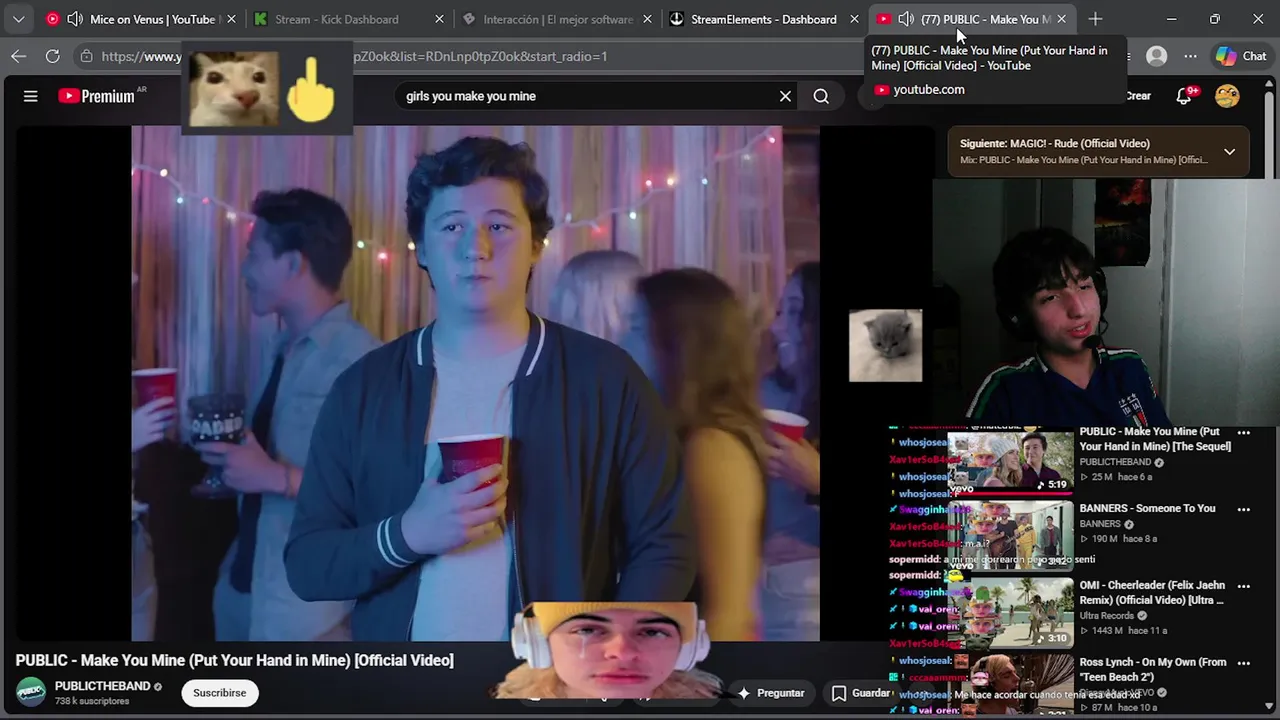Switch to Interacción El mejor software tab
1280x720 pixels.
pyautogui.click(x=558, y=19)
